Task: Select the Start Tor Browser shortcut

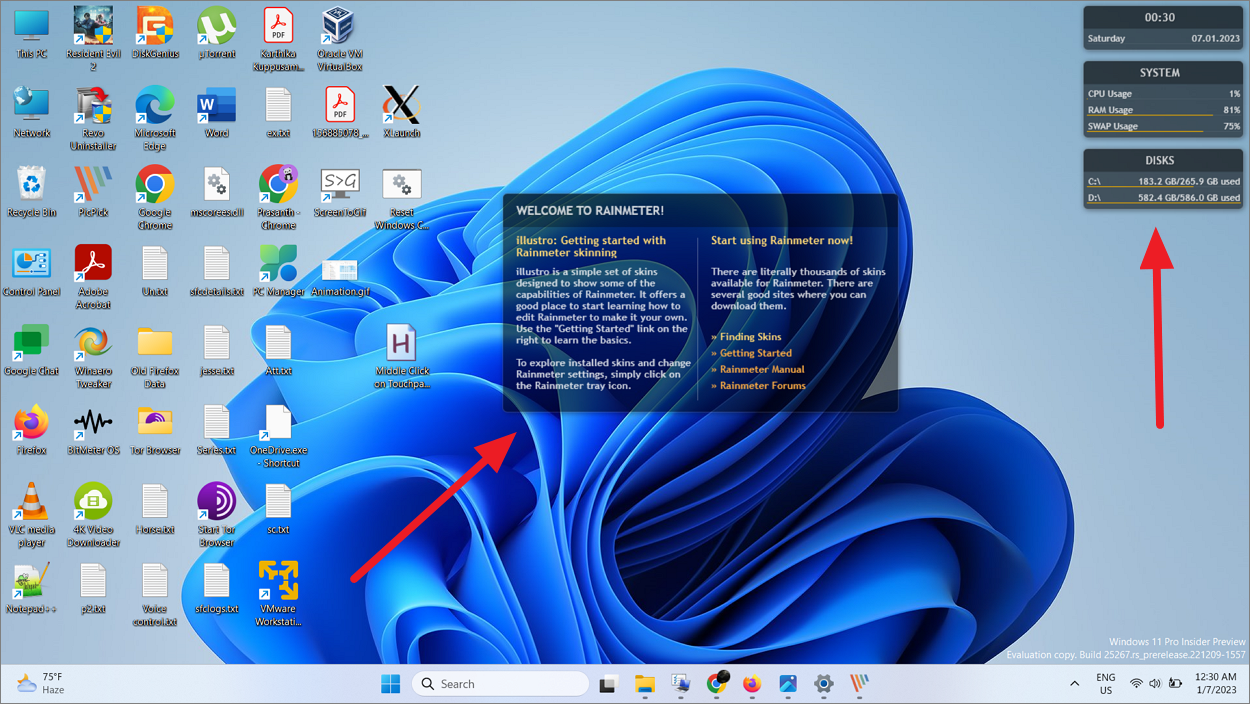Action: tap(216, 515)
